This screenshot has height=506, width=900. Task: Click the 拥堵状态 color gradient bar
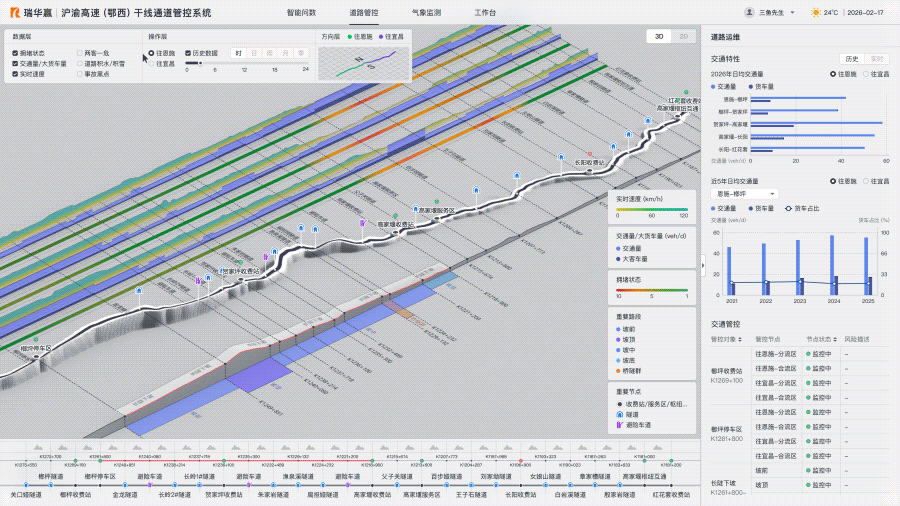coord(651,290)
